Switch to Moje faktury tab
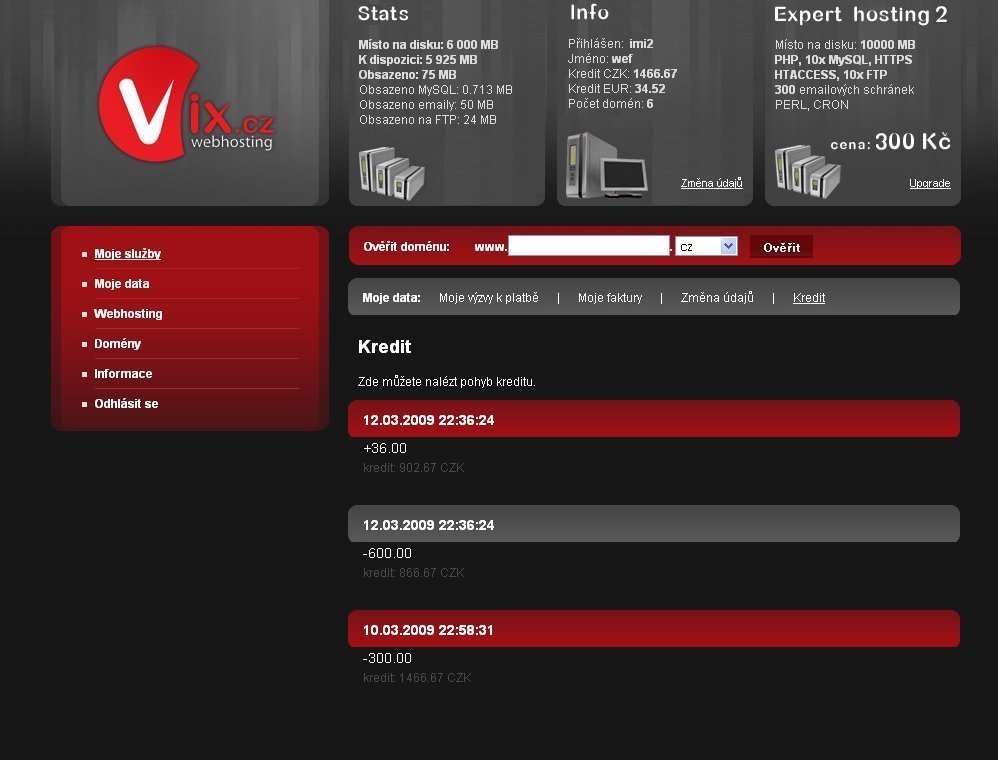Image resolution: width=998 pixels, height=760 pixels. coord(610,298)
